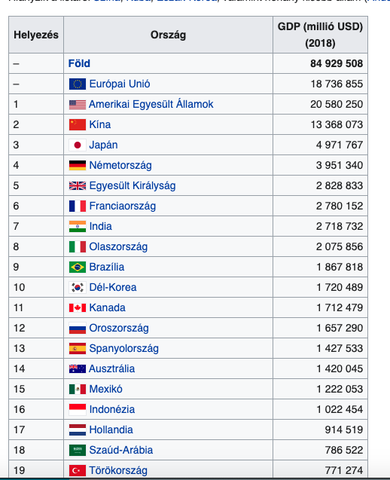Select the GDP value 4 971 767
This screenshot has height=480, width=390.
[339, 145]
